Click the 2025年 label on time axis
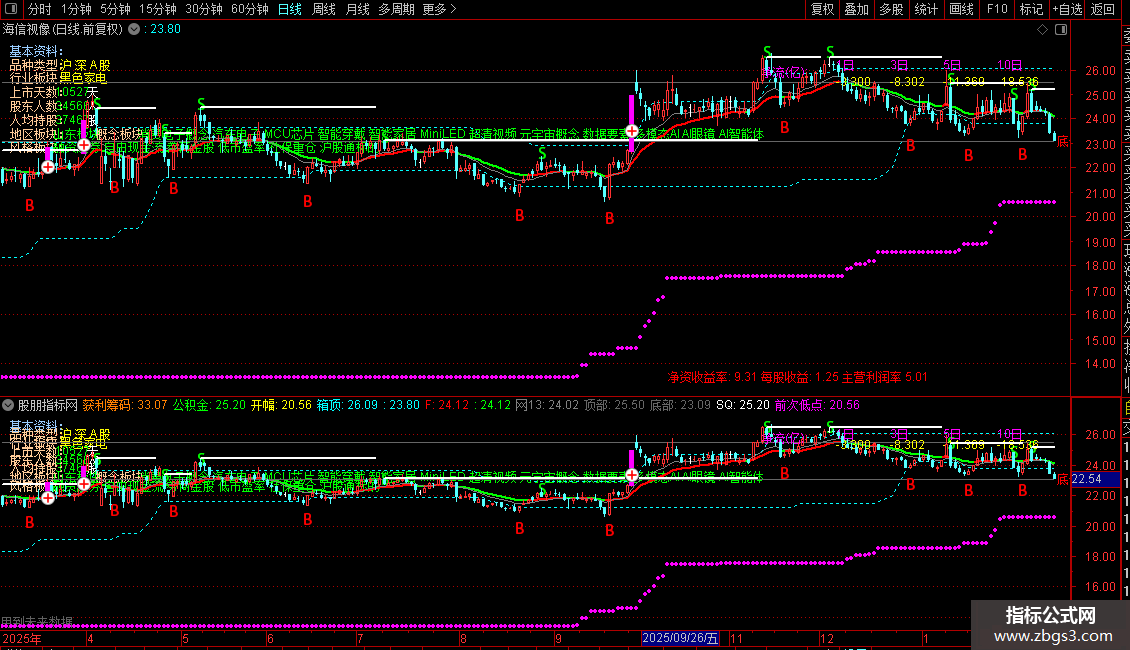 click(22, 638)
